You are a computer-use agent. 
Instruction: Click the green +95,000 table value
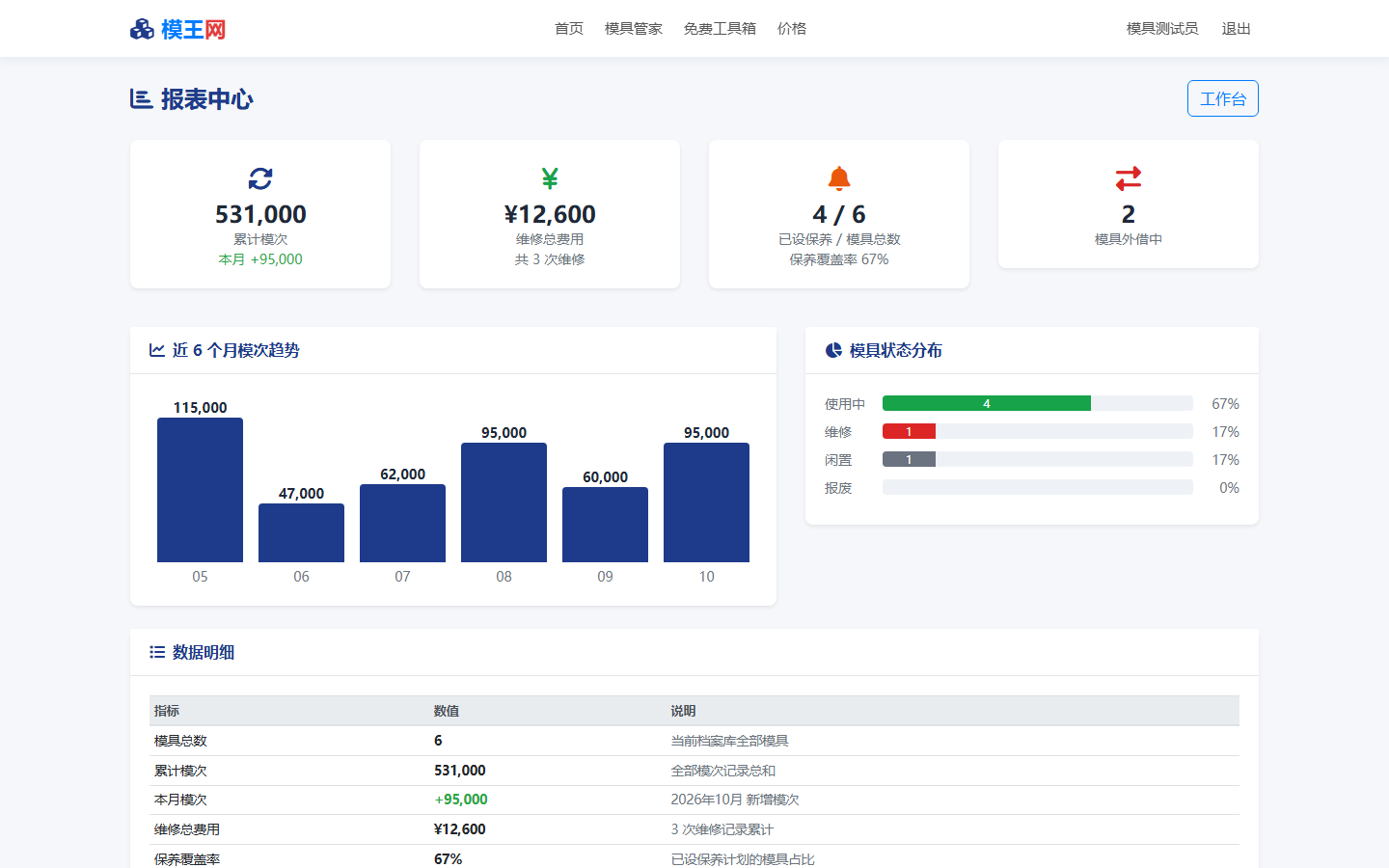click(461, 800)
